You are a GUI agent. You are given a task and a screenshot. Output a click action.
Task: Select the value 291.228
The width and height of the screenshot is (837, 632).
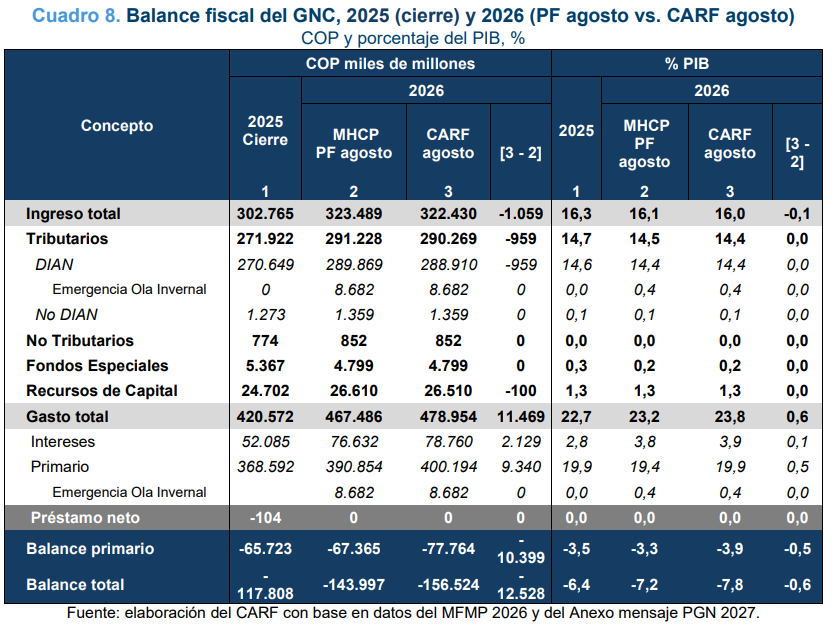(x=354, y=239)
